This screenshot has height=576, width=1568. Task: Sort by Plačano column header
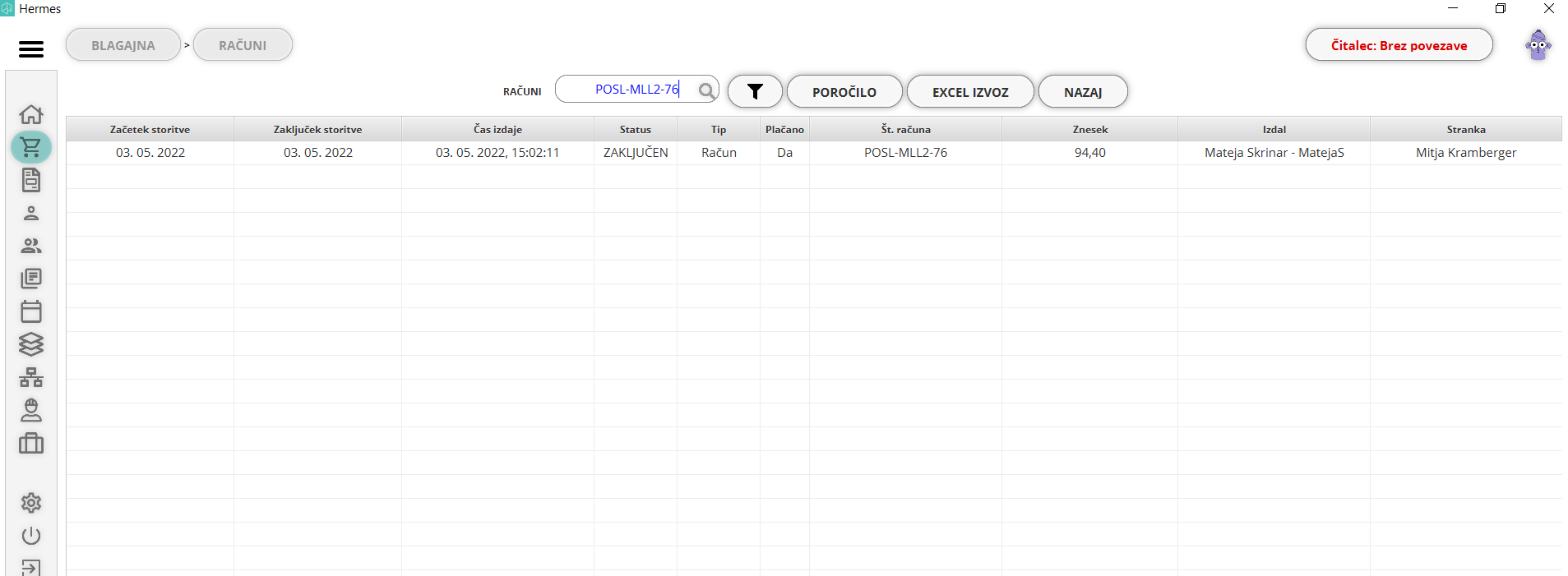(784, 129)
